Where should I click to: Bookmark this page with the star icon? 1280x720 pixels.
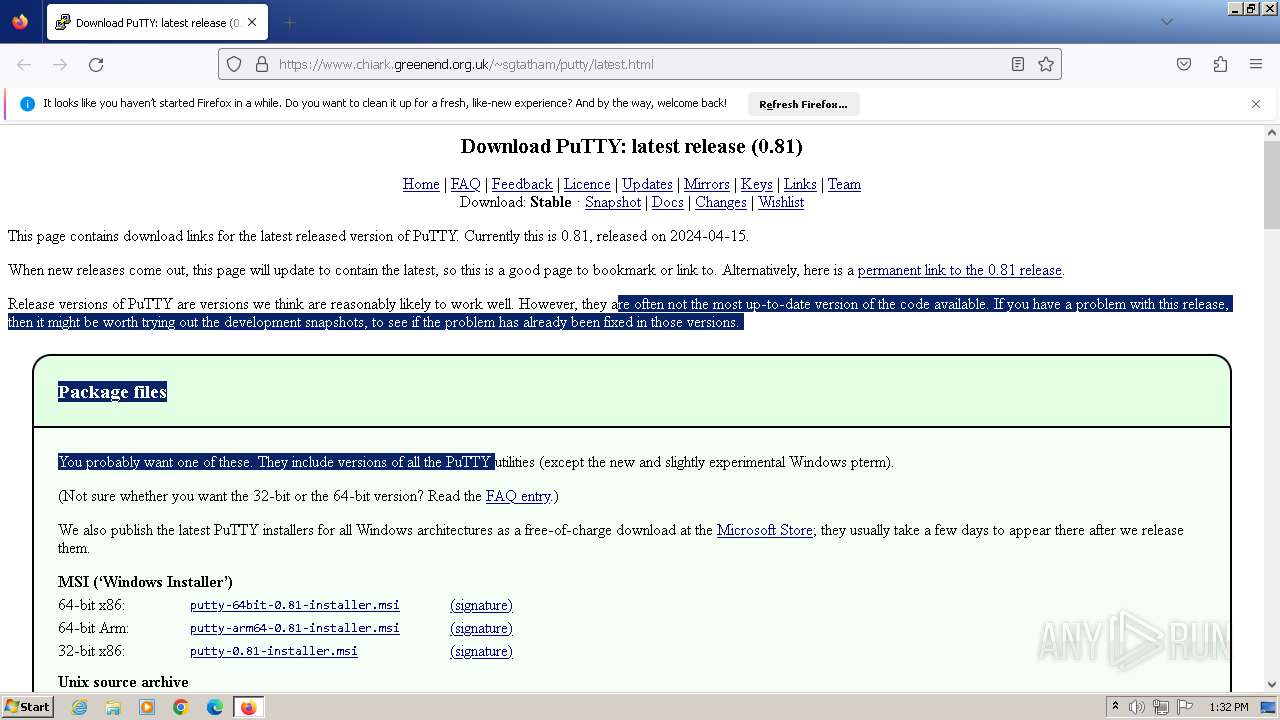[x=1046, y=64]
